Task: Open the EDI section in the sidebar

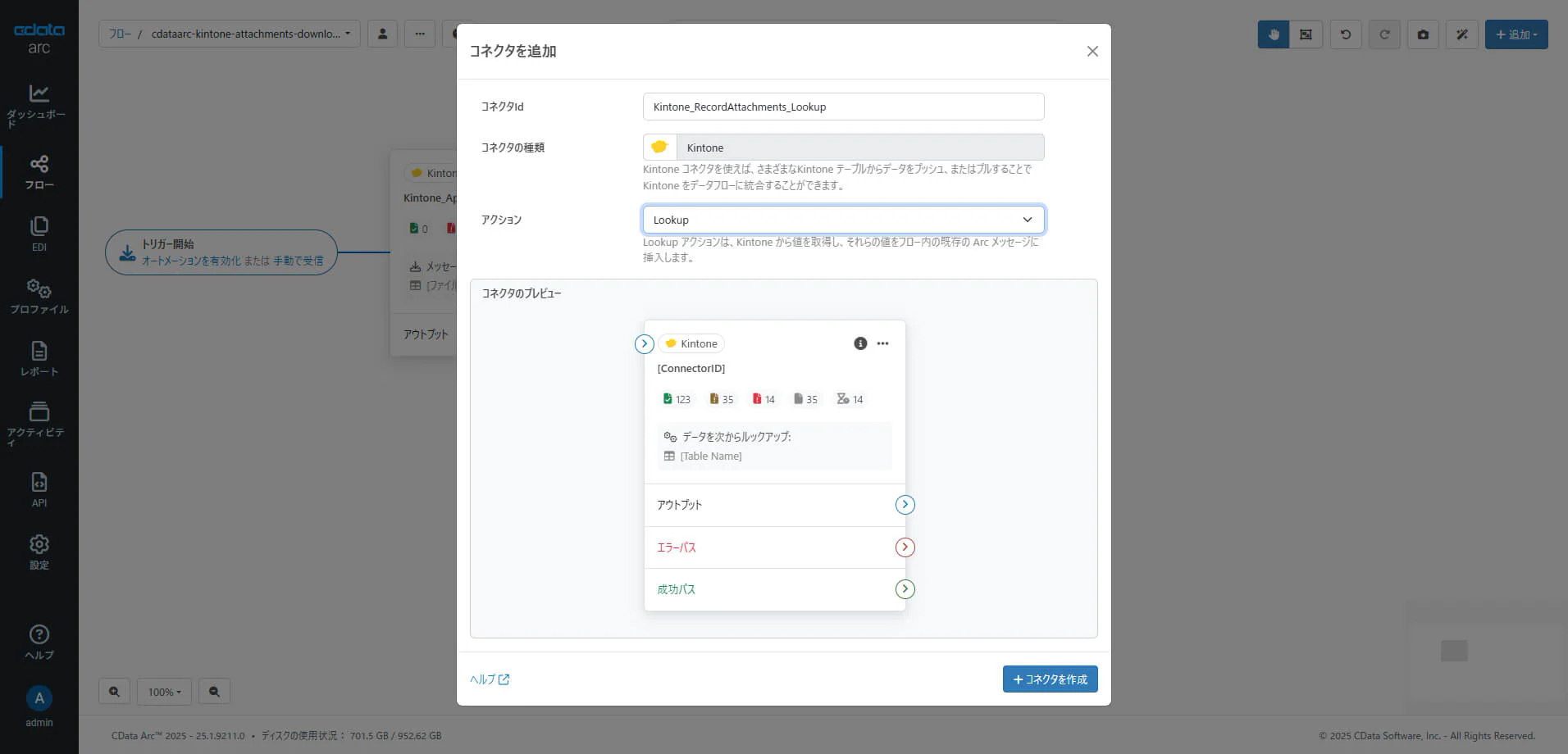Action: (39, 234)
